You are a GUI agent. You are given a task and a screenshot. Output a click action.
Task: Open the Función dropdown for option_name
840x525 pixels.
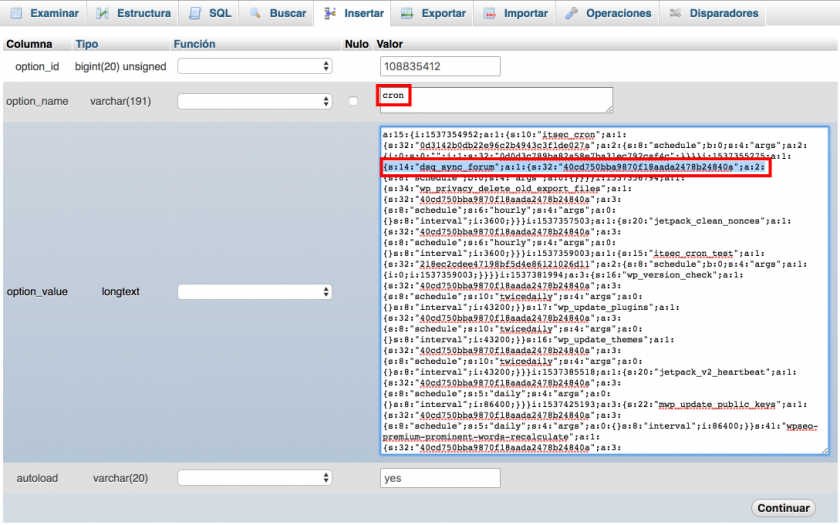(x=254, y=101)
